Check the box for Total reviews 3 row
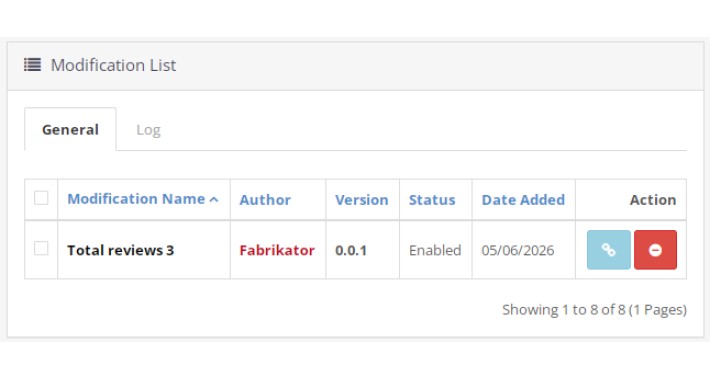Viewport: 710px width, 380px height. tap(41, 248)
